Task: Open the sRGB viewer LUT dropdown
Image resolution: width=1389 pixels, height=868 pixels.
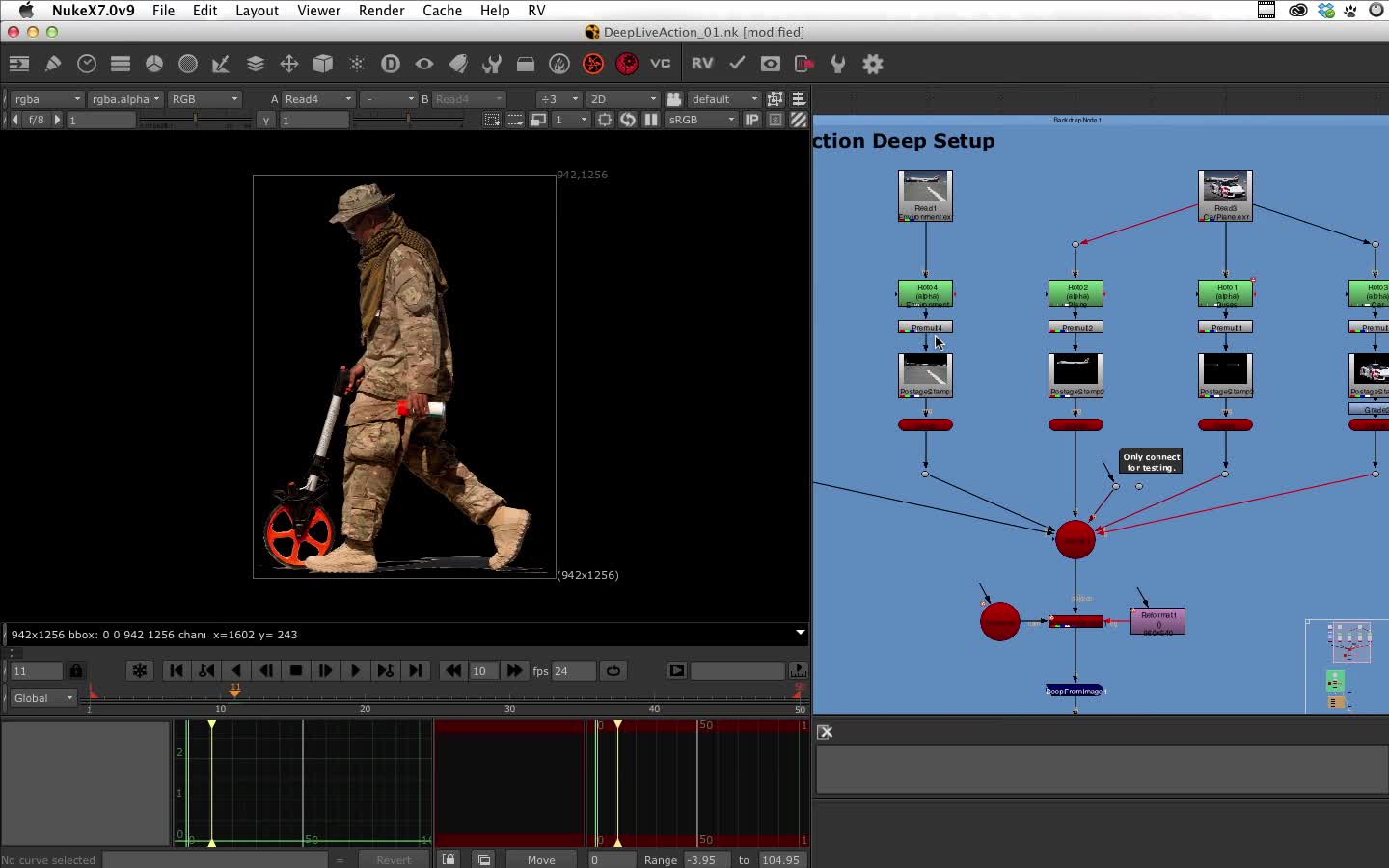Action: [x=702, y=120]
